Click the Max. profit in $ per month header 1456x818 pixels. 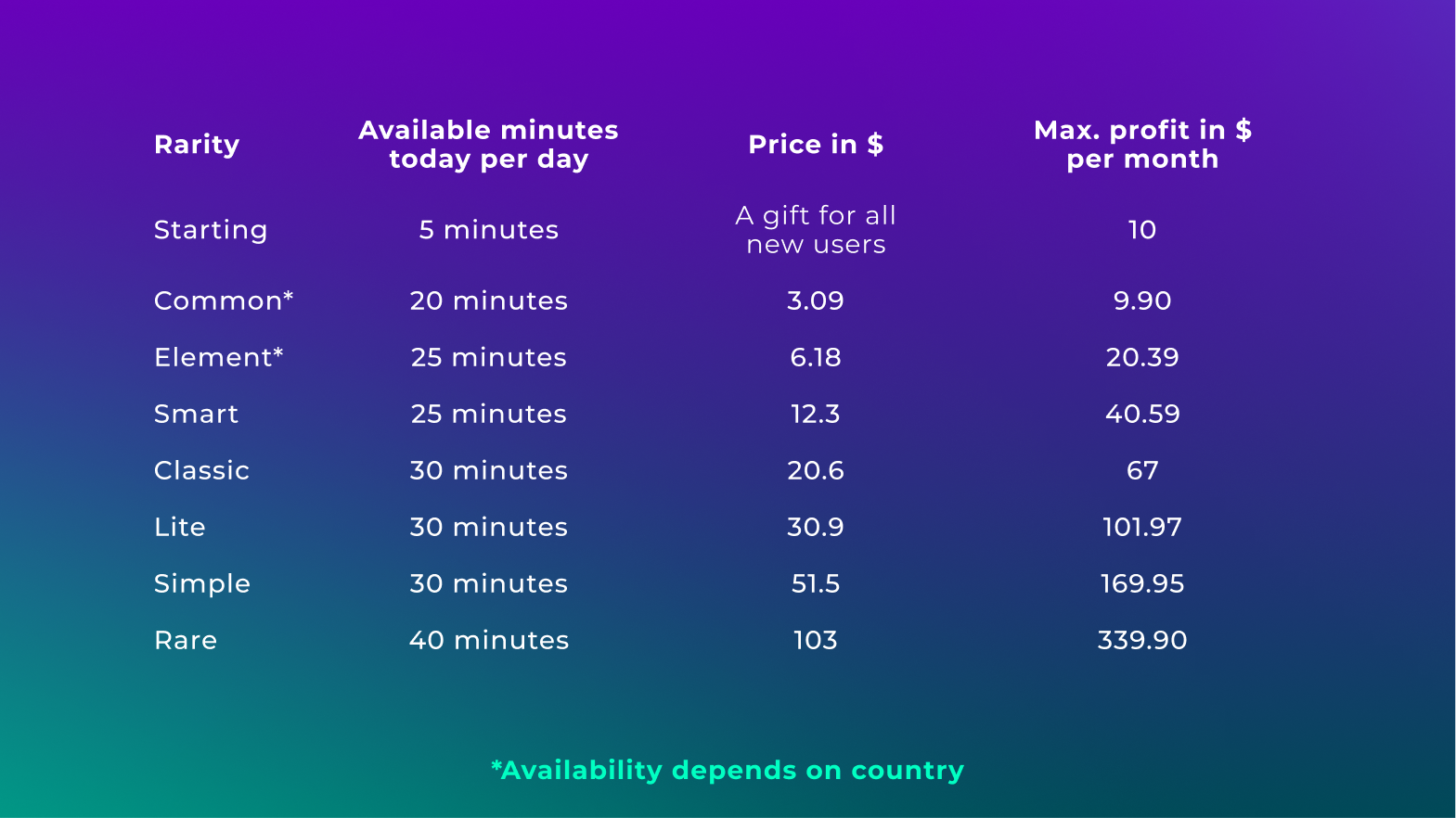pyautogui.click(x=1142, y=145)
